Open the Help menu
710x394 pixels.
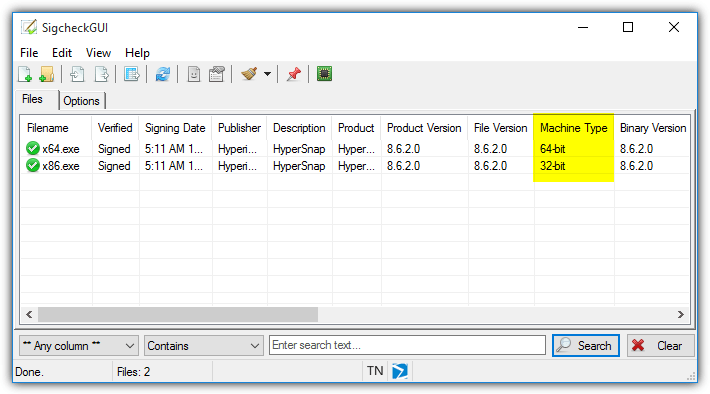(137, 53)
